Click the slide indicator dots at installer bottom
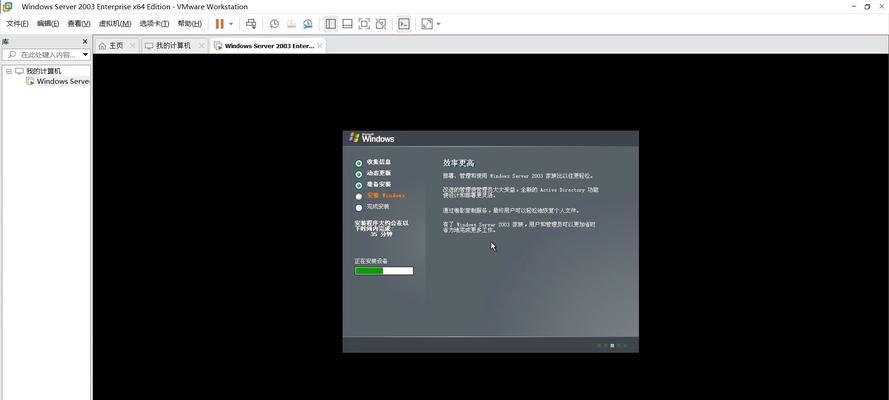This screenshot has height=400, width=889. 612,345
